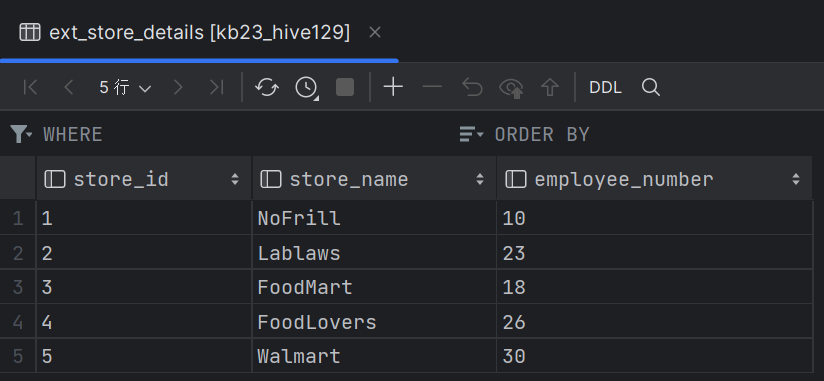Select the employee_number column header
This screenshot has height=381, width=824.
654,179
